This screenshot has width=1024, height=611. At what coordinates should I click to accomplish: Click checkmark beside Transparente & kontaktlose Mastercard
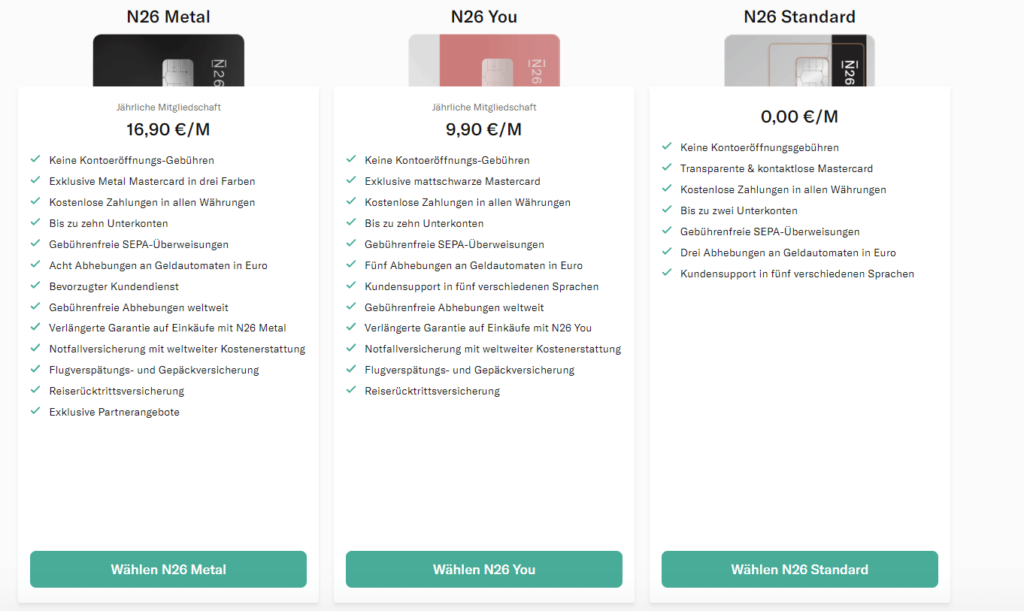[667, 168]
